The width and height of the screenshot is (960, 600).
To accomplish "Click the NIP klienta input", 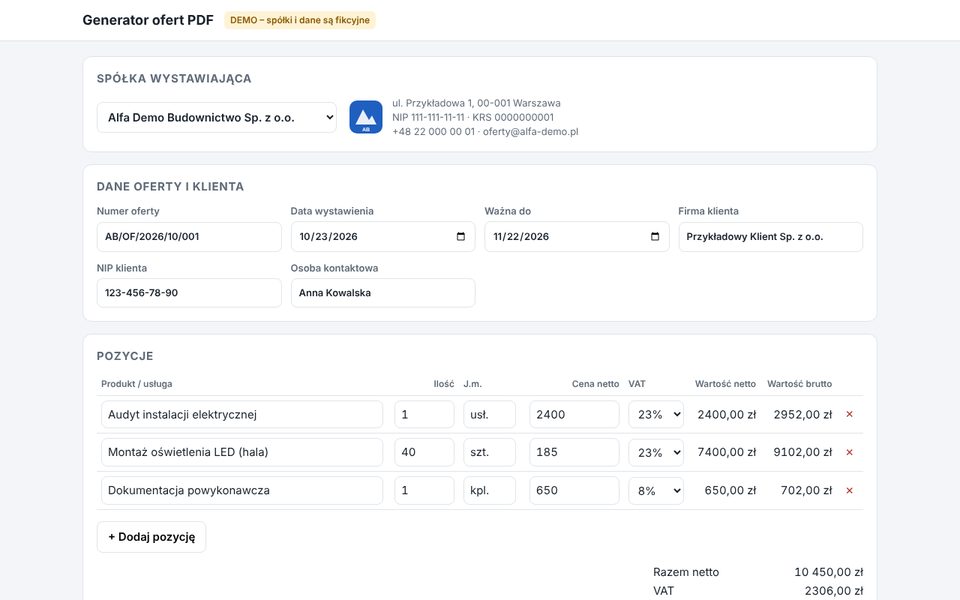I will coord(189,293).
